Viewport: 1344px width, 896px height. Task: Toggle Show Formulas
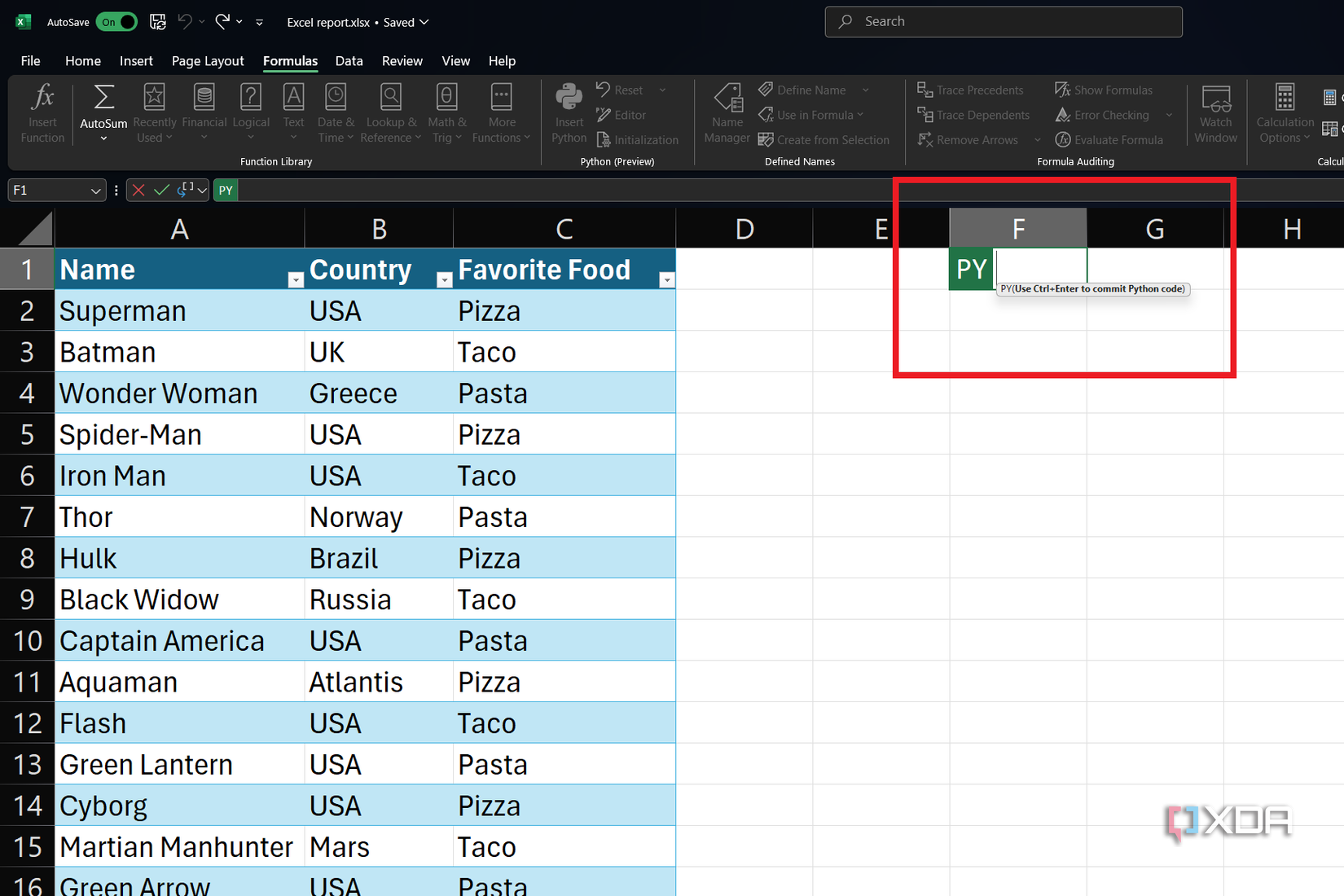tap(1104, 90)
